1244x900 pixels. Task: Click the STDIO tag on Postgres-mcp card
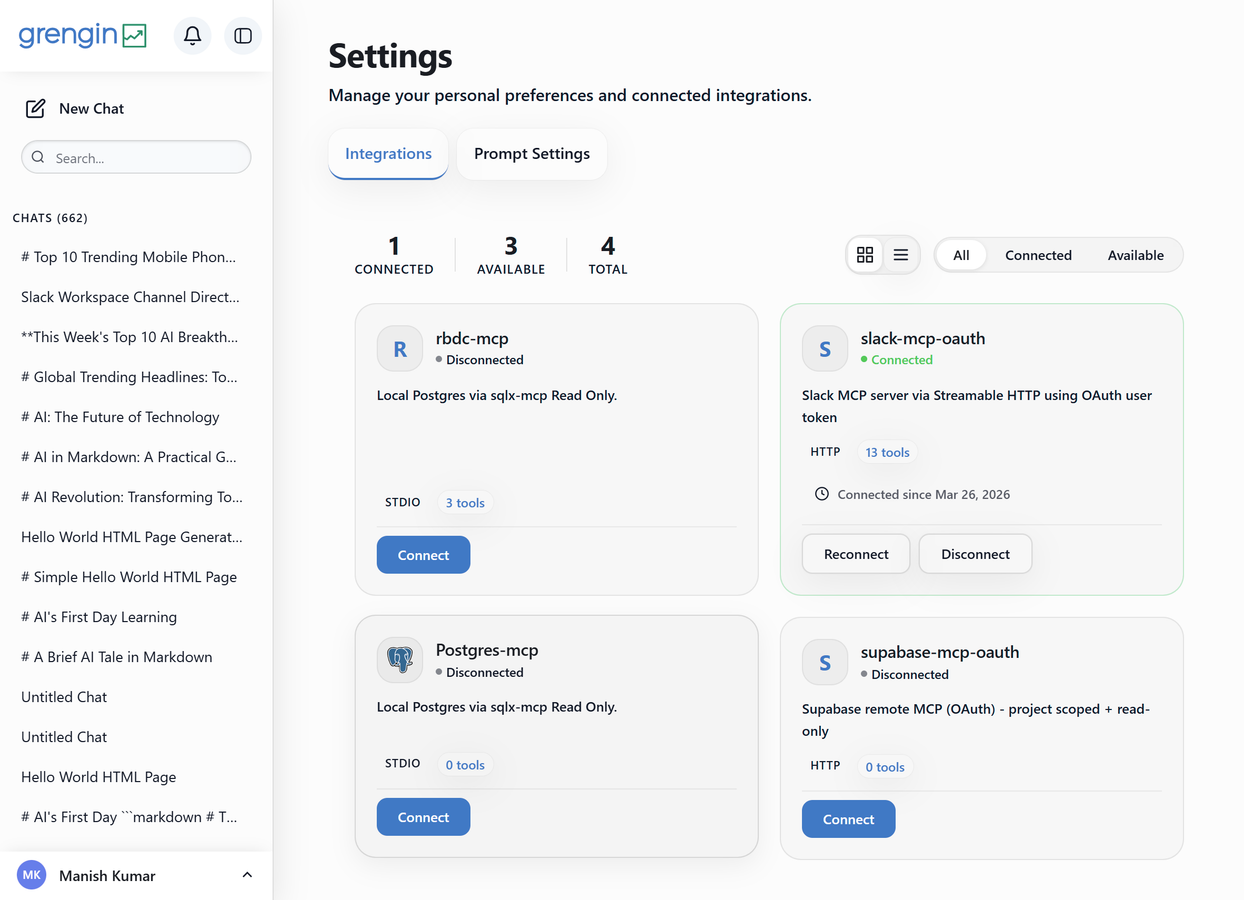[403, 763]
